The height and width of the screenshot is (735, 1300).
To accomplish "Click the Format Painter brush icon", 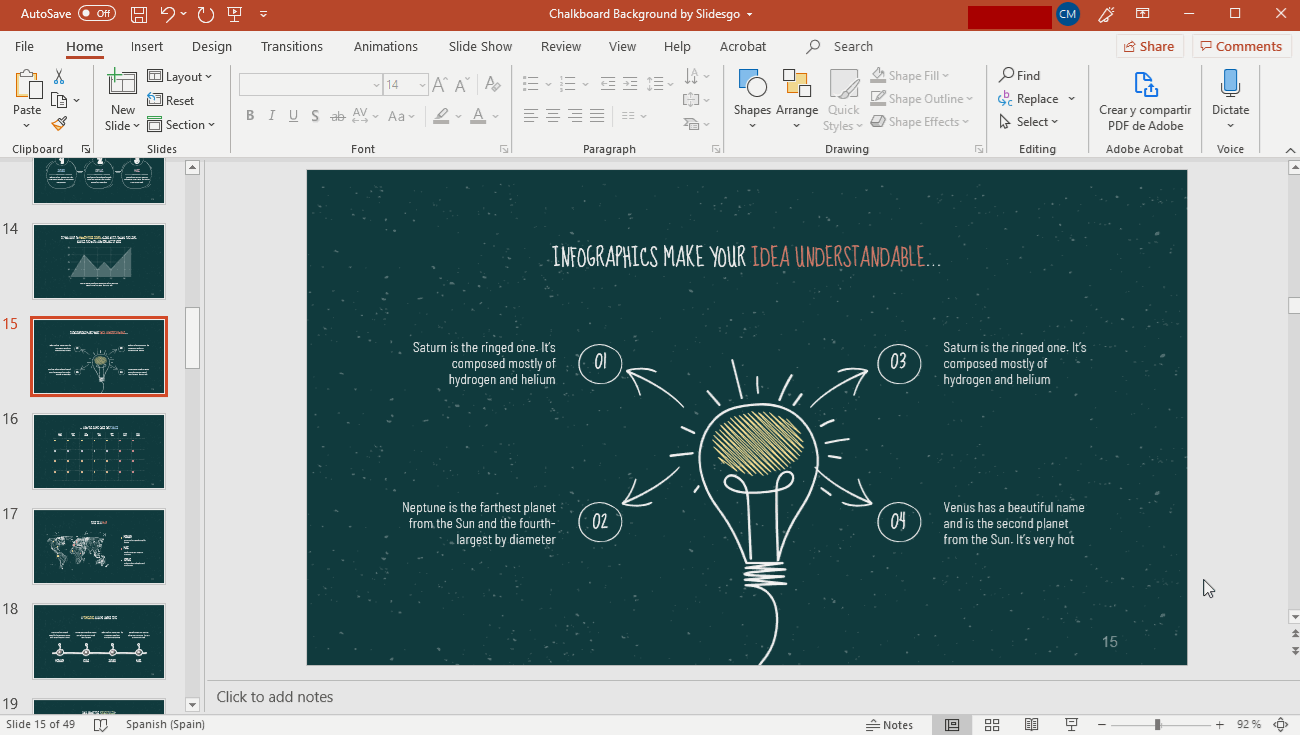I will click(x=59, y=124).
